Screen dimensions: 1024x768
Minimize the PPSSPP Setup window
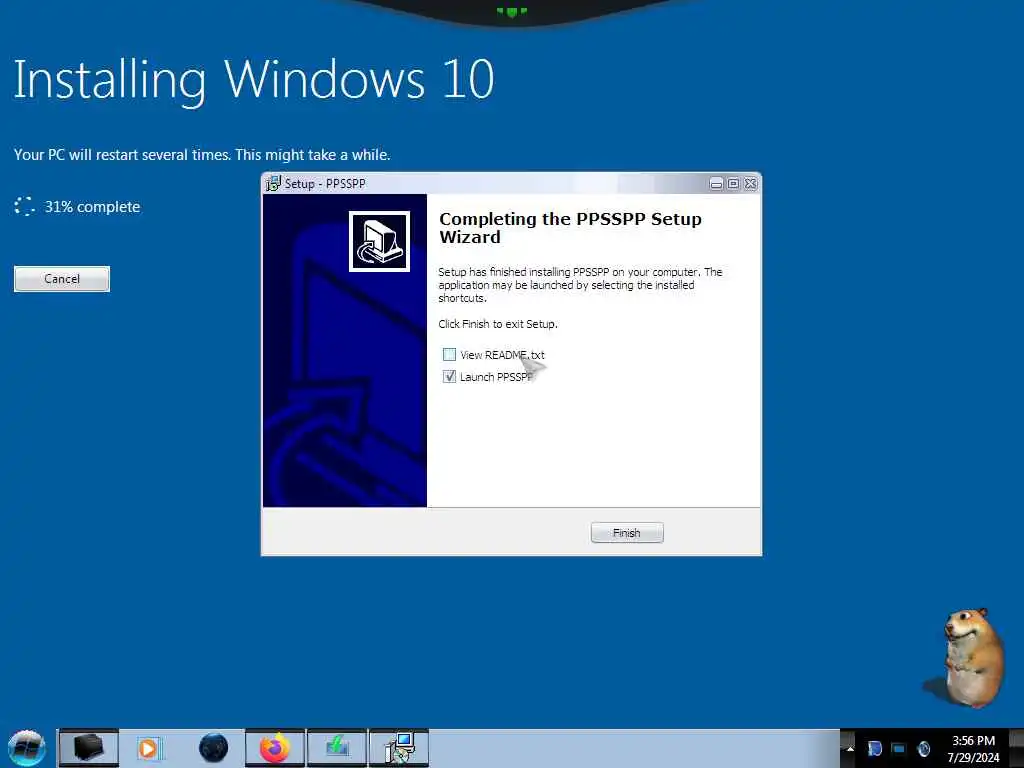(x=716, y=184)
